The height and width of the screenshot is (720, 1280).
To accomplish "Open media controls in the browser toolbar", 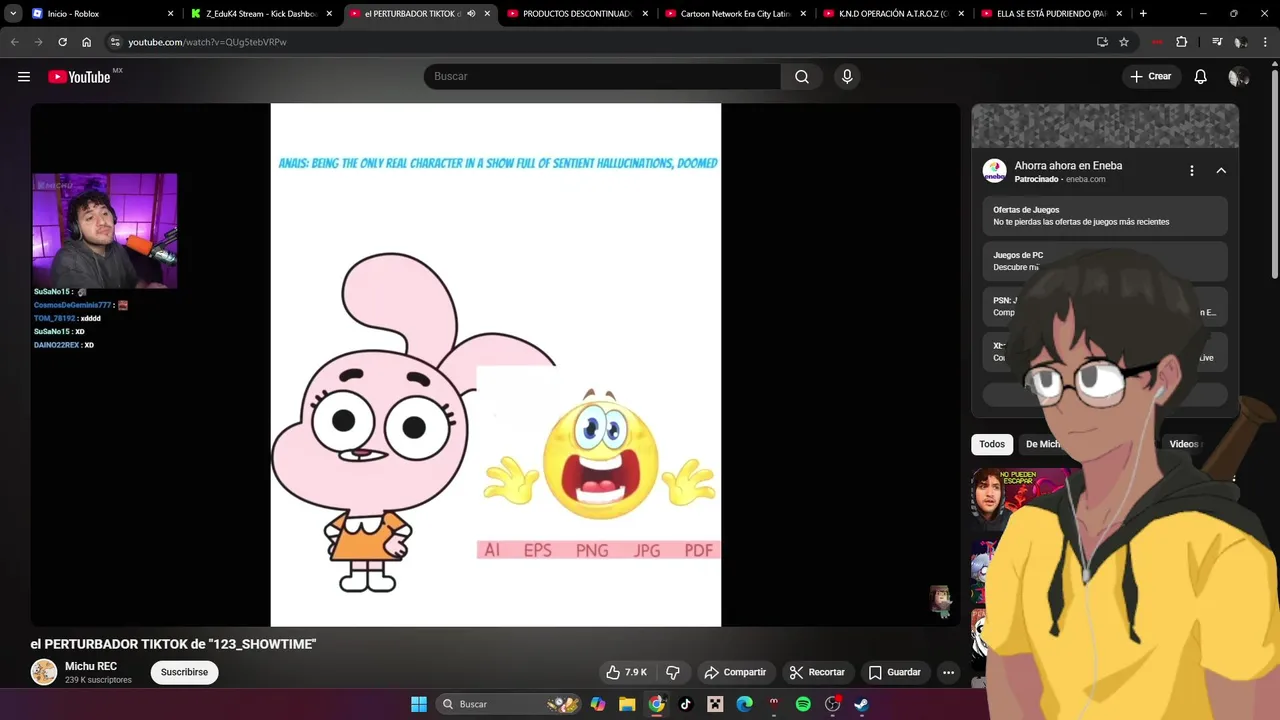I will tap(1217, 42).
